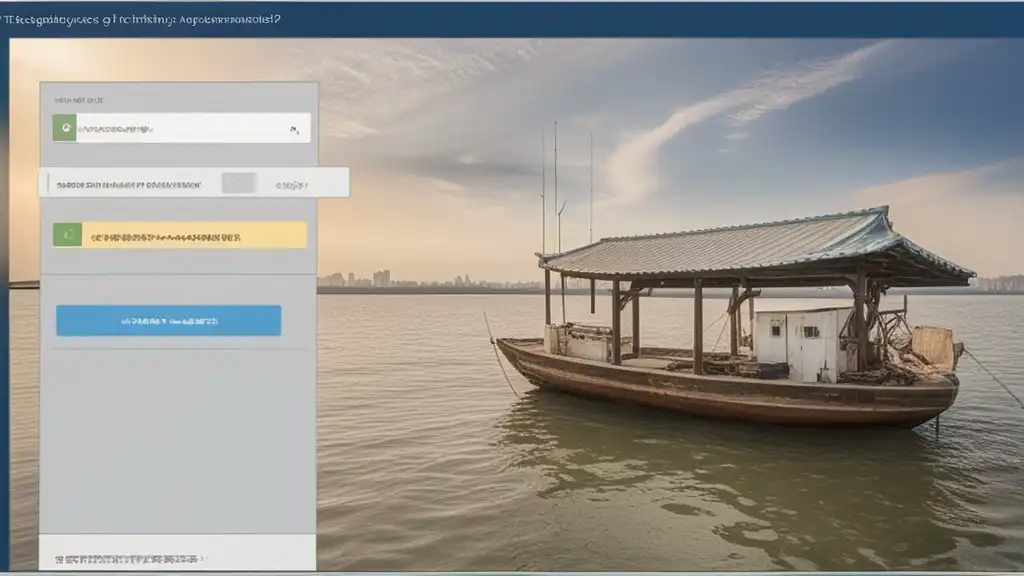Viewport: 1024px width, 576px height.
Task: Click the page title text in the top header
Action: tap(145, 18)
